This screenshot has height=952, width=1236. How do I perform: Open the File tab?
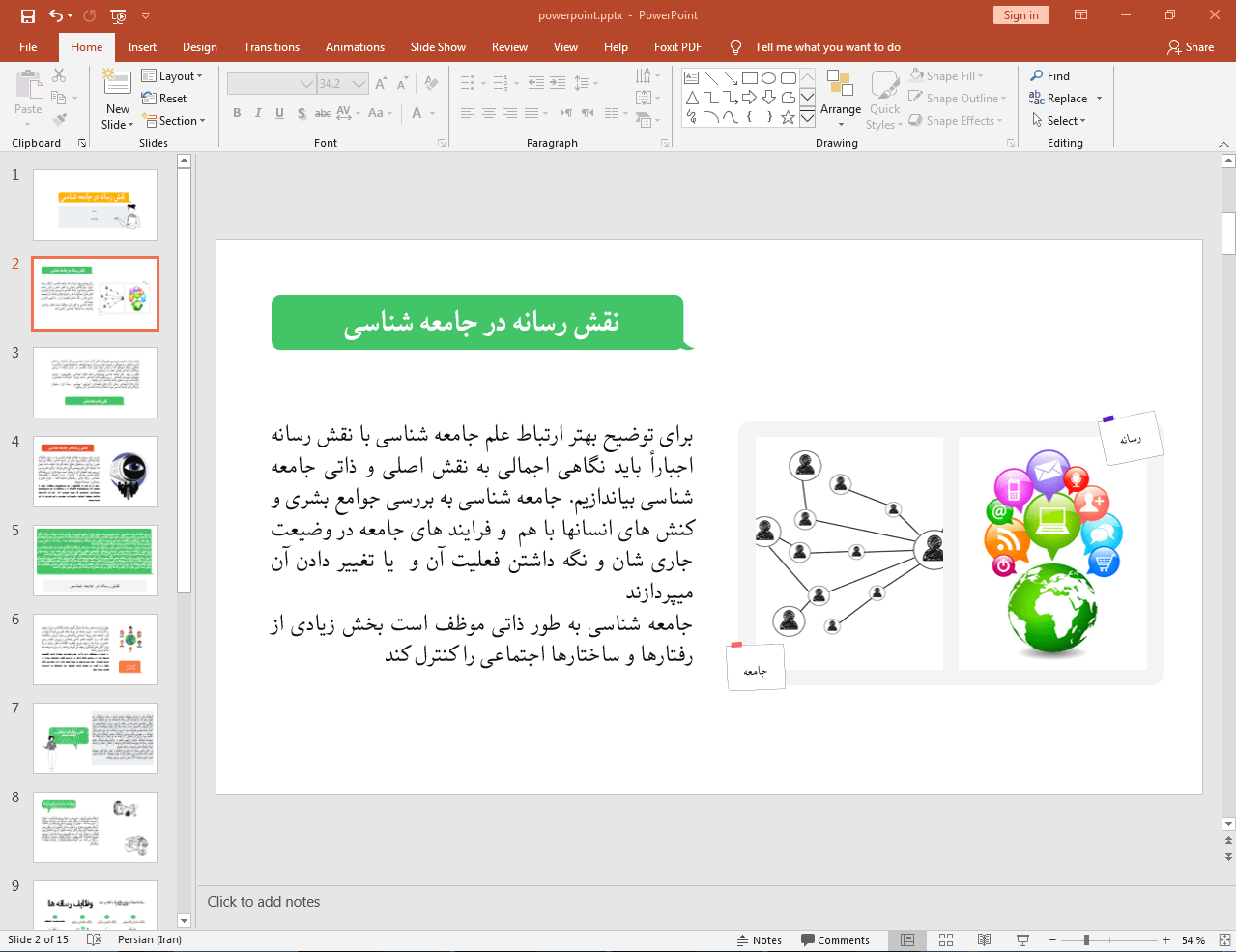click(x=28, y=47)
